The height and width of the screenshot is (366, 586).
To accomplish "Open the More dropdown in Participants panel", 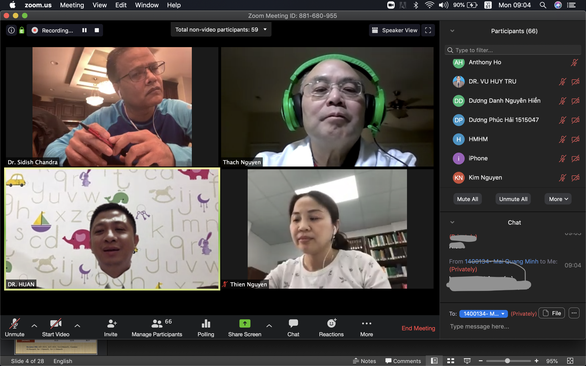I will (558, 199).
